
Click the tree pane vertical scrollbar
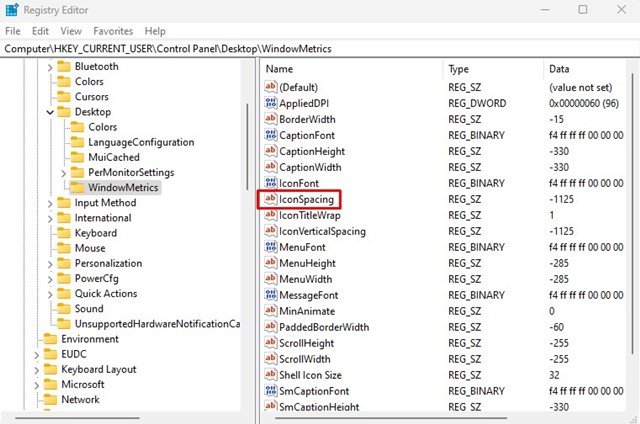click(x=247, y=146)
